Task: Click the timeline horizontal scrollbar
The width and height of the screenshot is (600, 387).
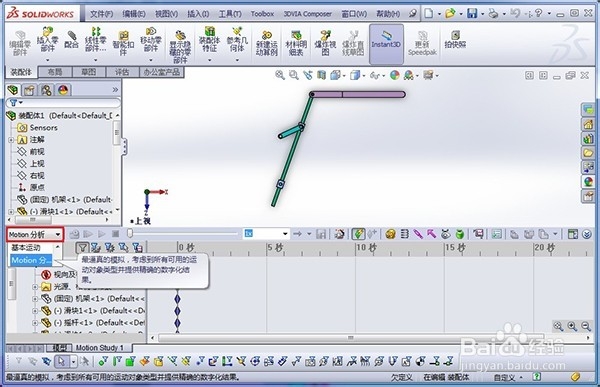Action: coord(351,338)
